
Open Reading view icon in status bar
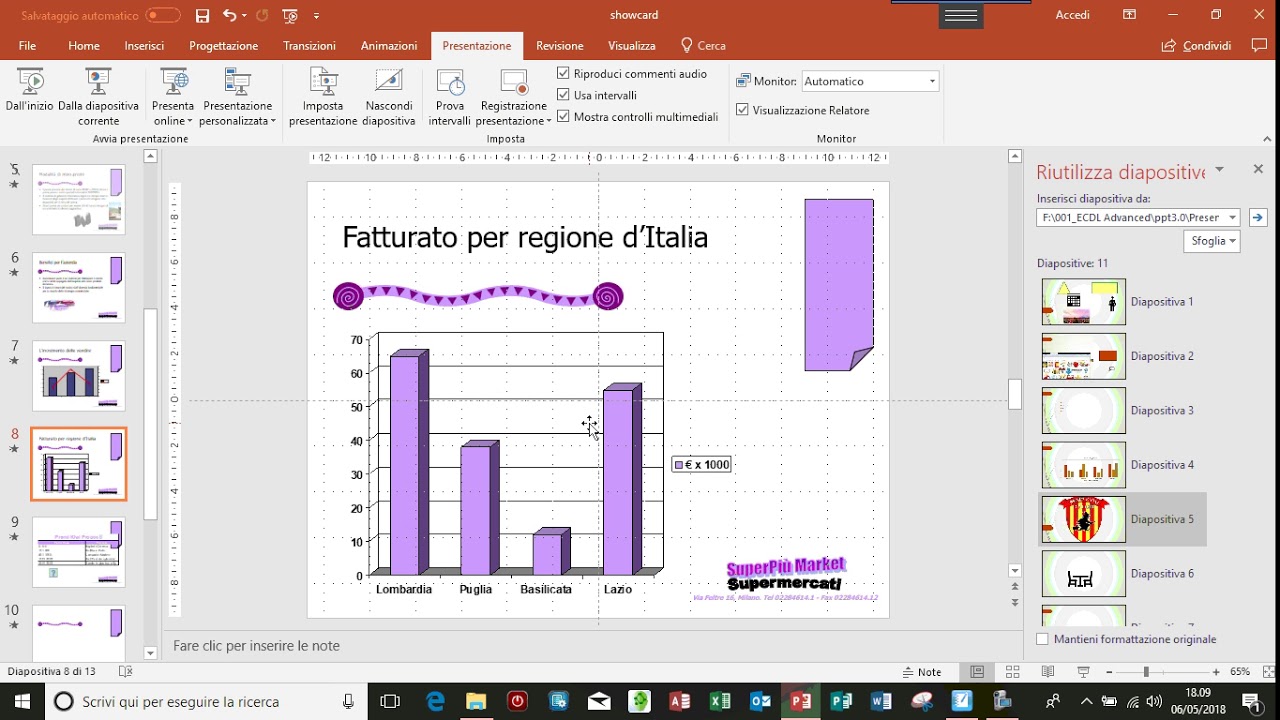[x=1048, y=672]
